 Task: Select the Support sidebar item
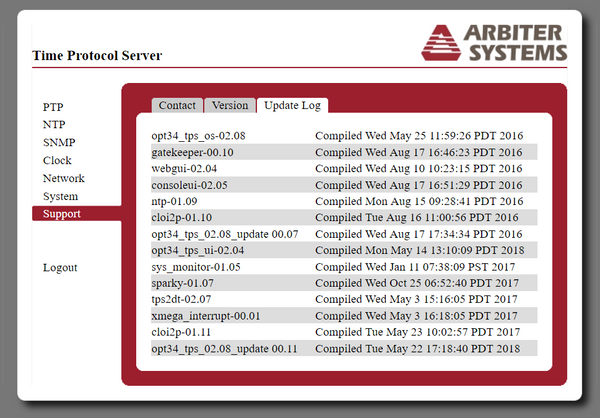tap(62, 214)
